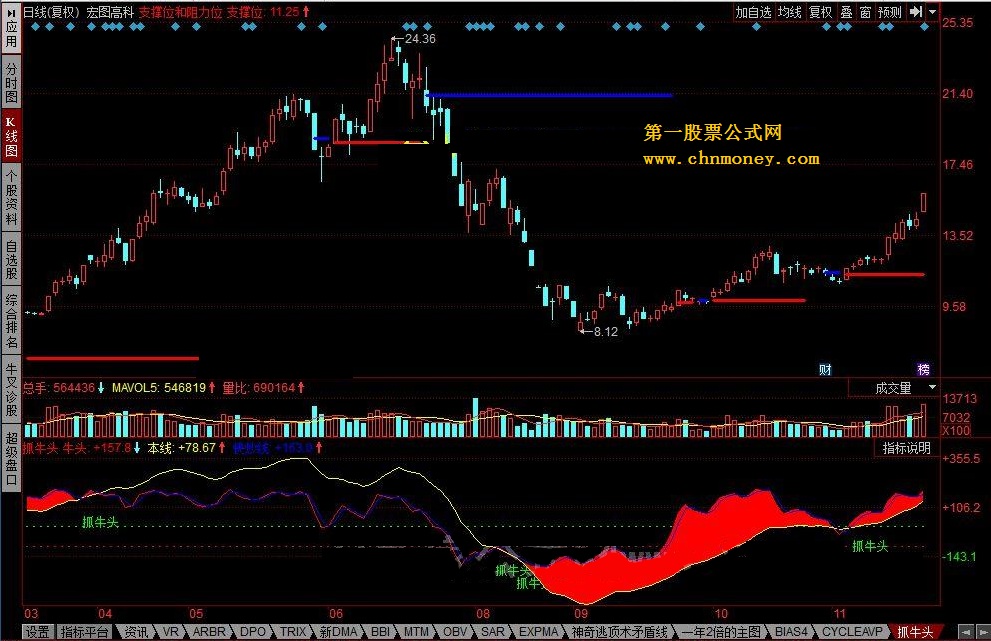Click the 量比 ratio readout
This screenshot has width=991, height=641.
tap(264, 388)
